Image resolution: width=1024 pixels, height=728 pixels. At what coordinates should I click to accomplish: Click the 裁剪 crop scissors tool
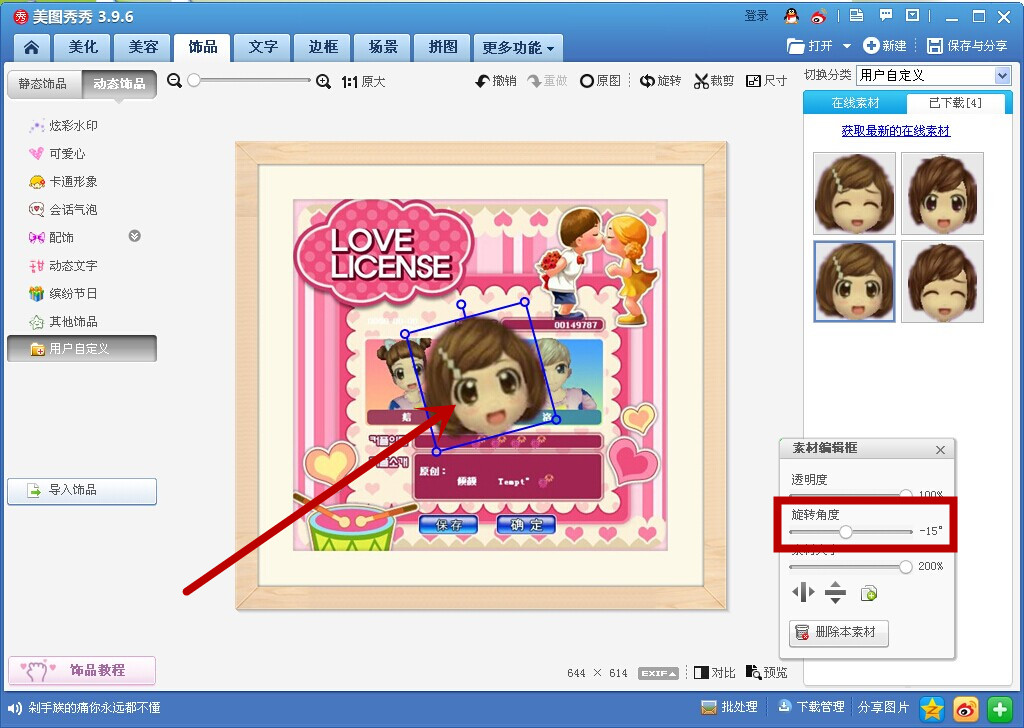coord(714,80)
